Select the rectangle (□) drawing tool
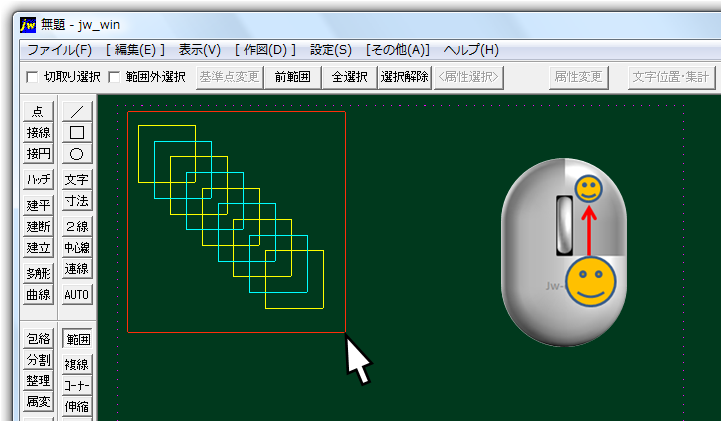The image size is (722, 422). [77, 132]
